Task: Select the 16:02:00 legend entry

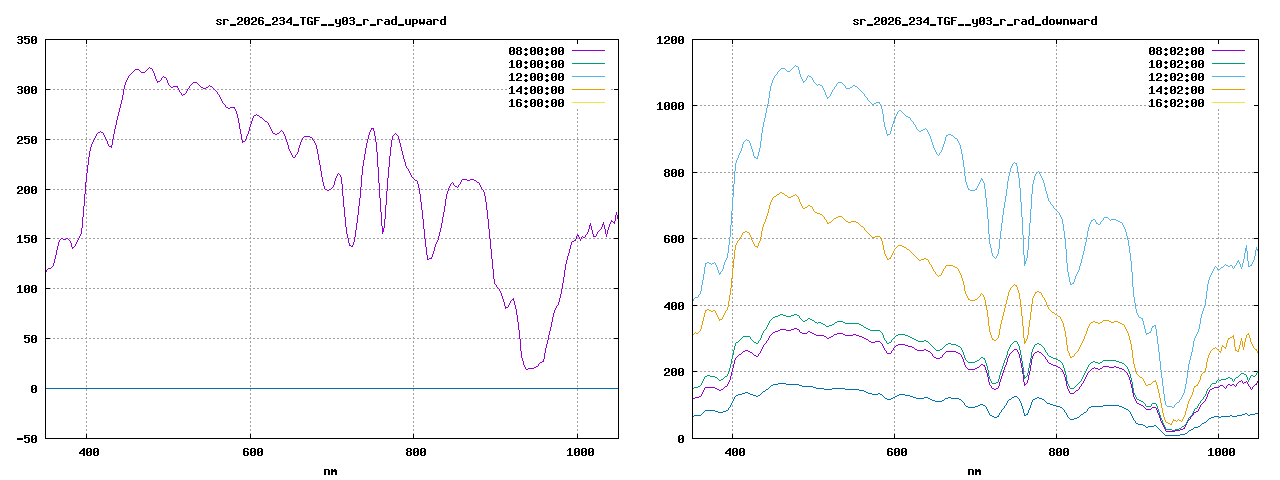Action: 1176,102
